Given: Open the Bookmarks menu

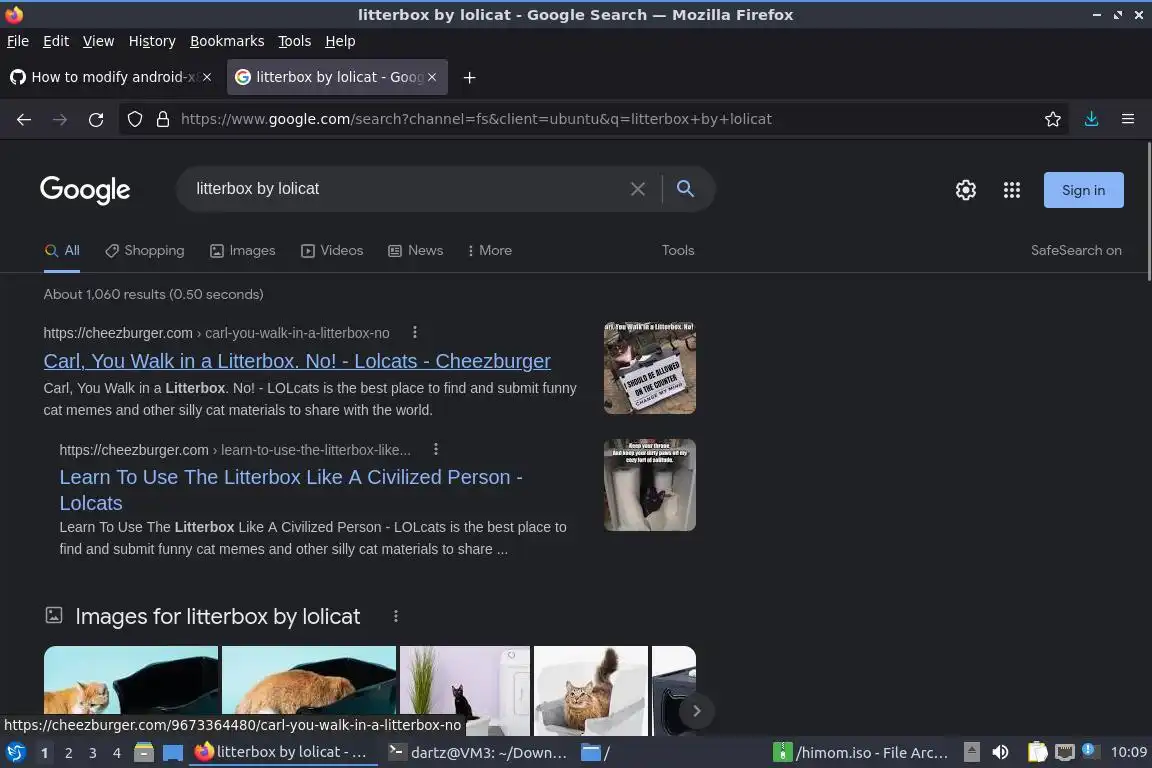Looking at the screenshot, I should click(227, 41).
